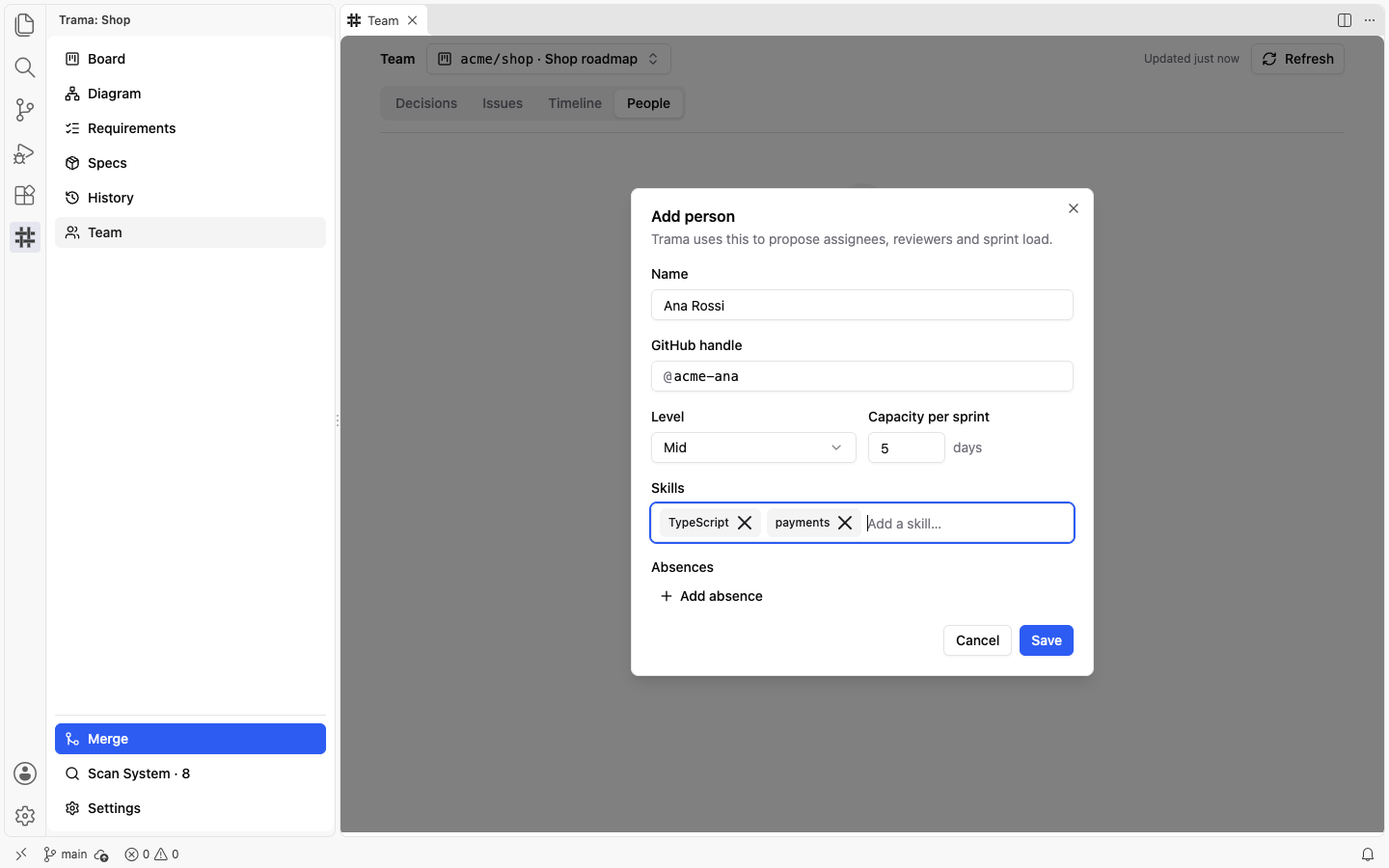Remove the payments skill chip
1389x868 pixels.
tap(845, 523)
